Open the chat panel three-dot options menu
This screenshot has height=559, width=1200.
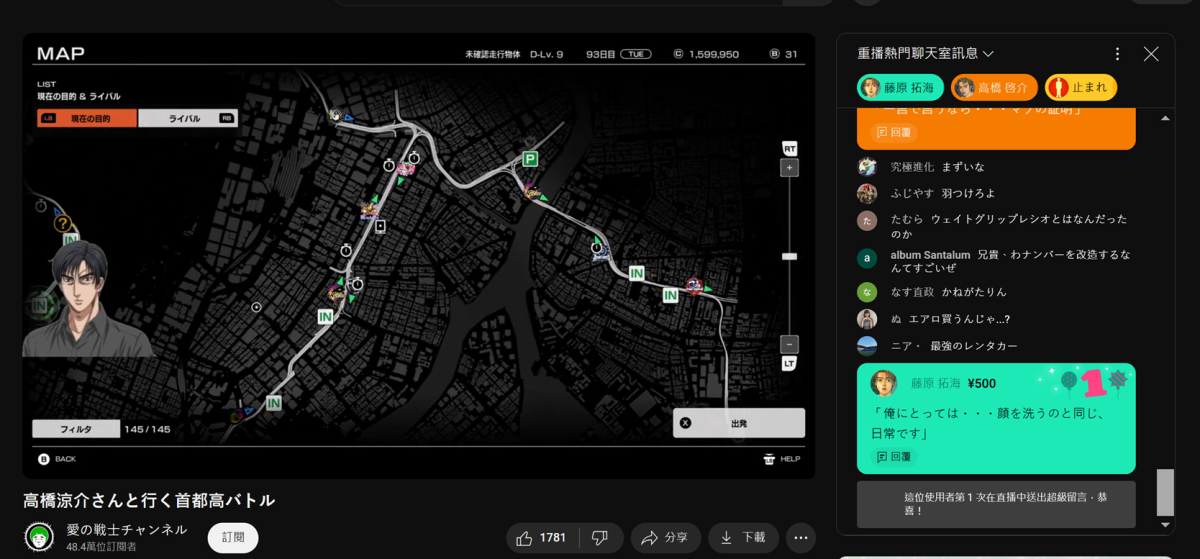1117,54
